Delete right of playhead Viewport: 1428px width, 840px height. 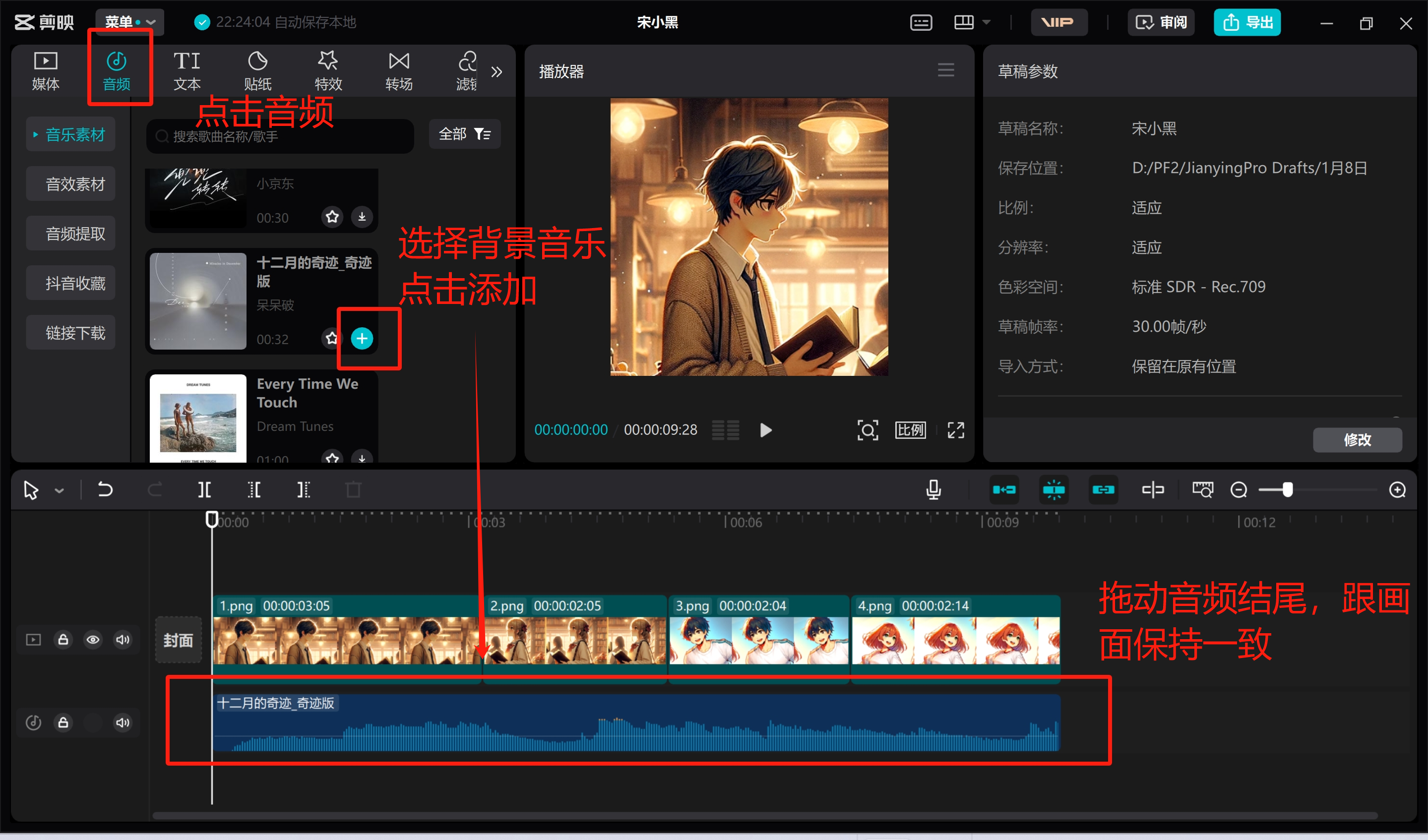[x=304, y=489]
